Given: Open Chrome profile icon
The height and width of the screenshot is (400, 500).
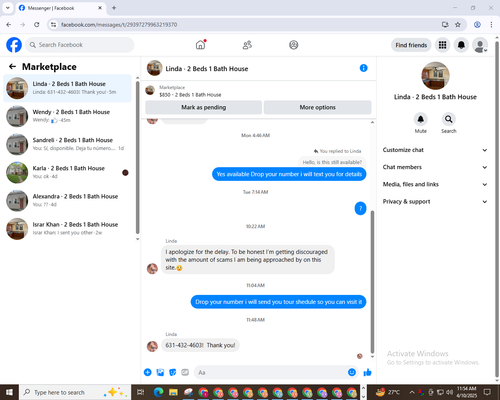Looking at the screenshot, I should (x=477, y=24).
